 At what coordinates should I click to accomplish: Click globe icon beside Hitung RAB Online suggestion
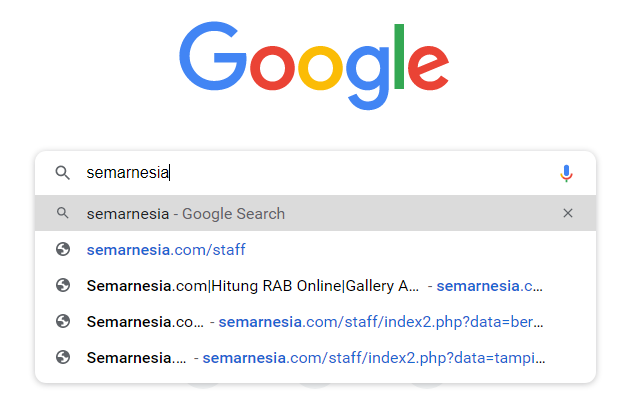(63, 285)
